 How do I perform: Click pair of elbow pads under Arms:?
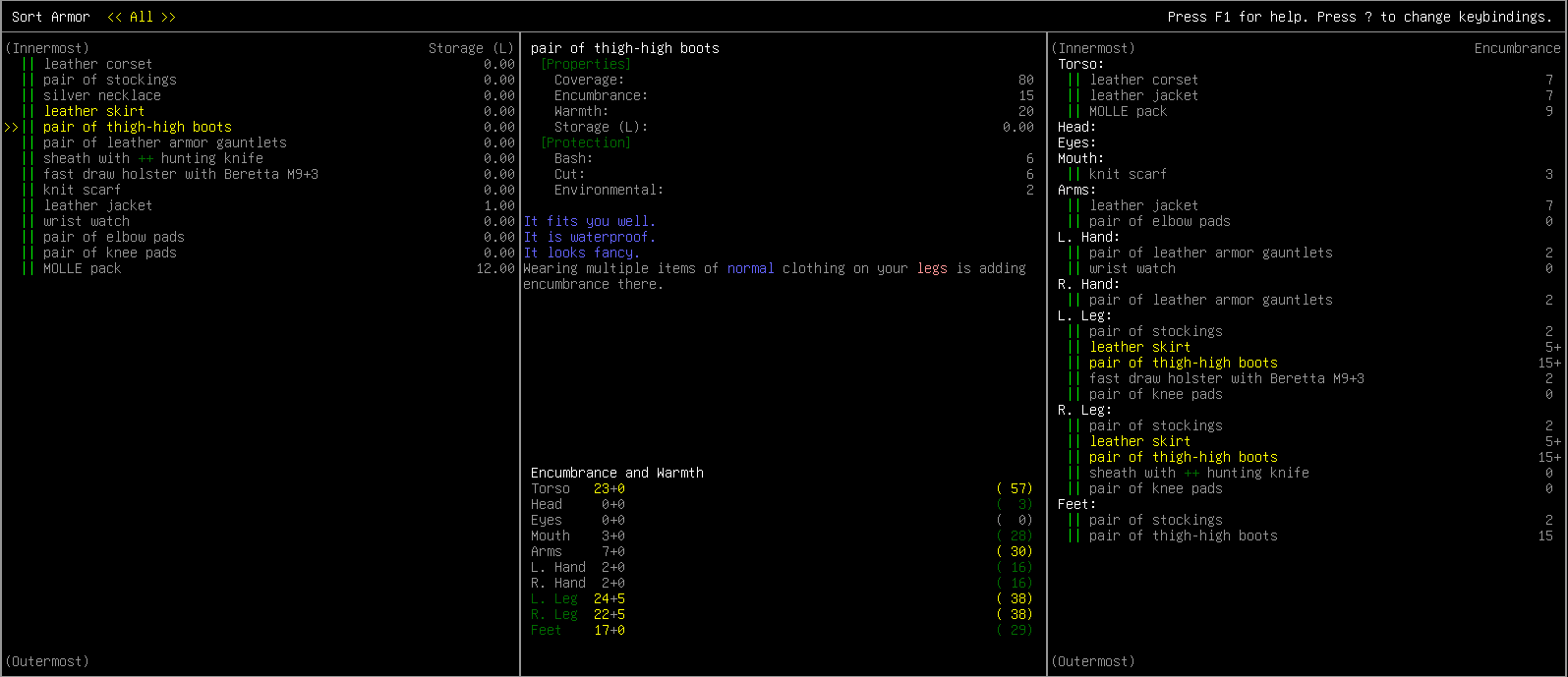pyautogui.click(x=1160, y=221)
